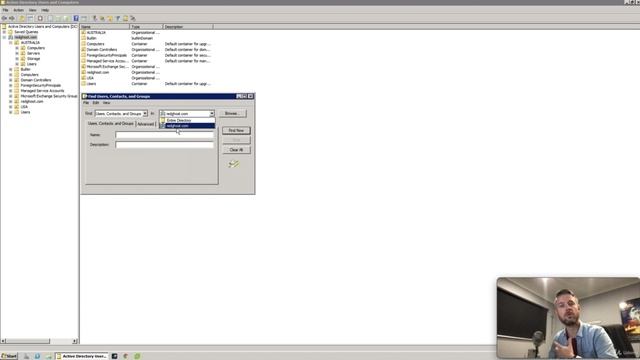Screen dimensions: 640x360
Task: Click the folder icon beside the Back/Forward arrows
Action: (22, 18)
